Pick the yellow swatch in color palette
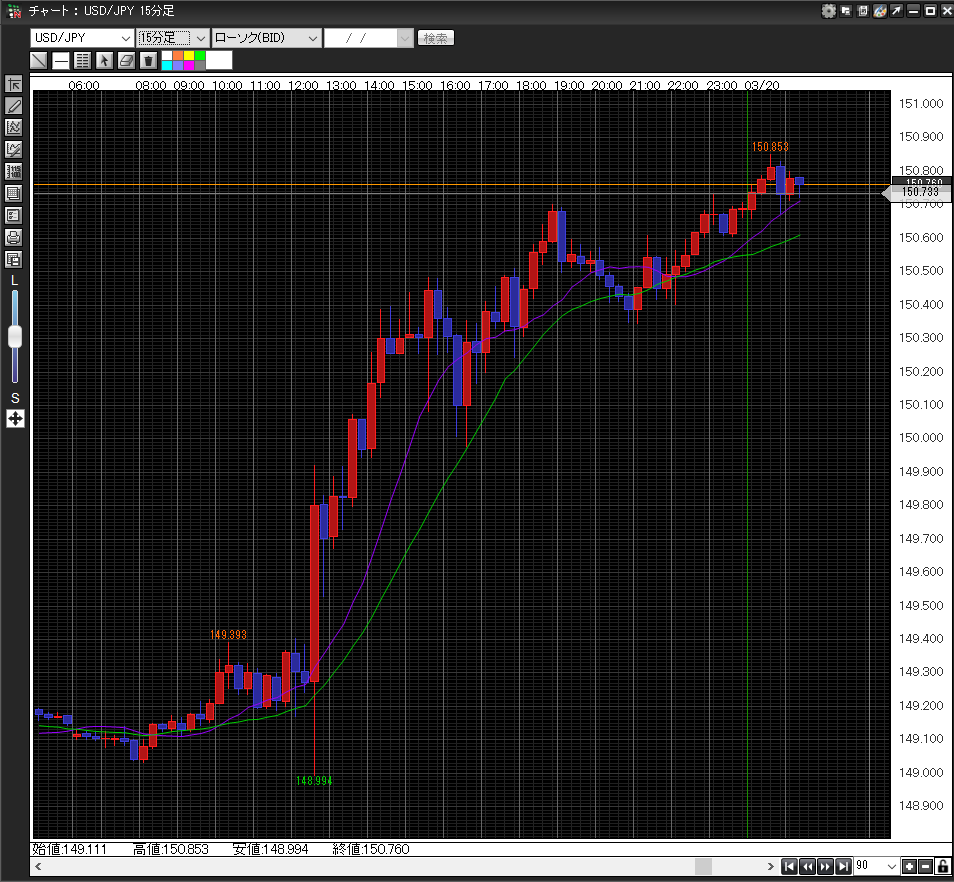954x882 pixels. click(188, 55)
